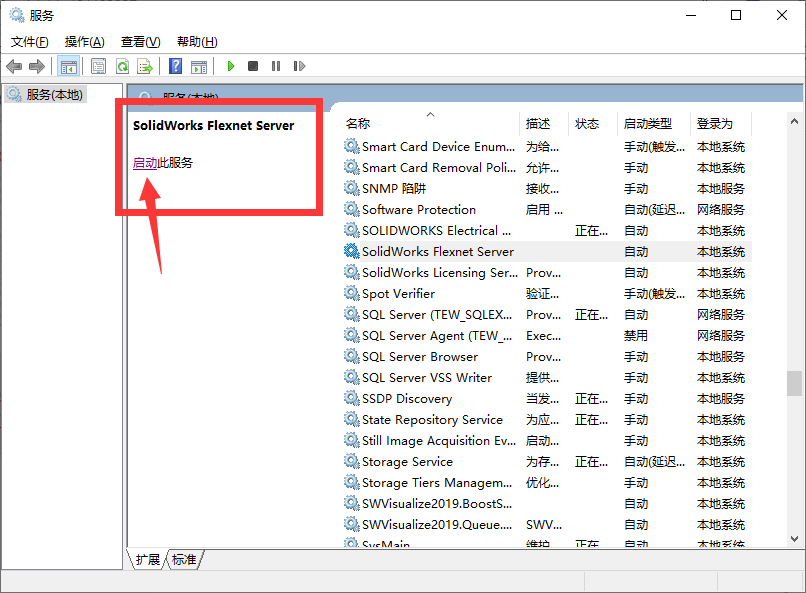Sort by the 名称 column header
The image size is (806, 593).
click(x=431, y=123)
